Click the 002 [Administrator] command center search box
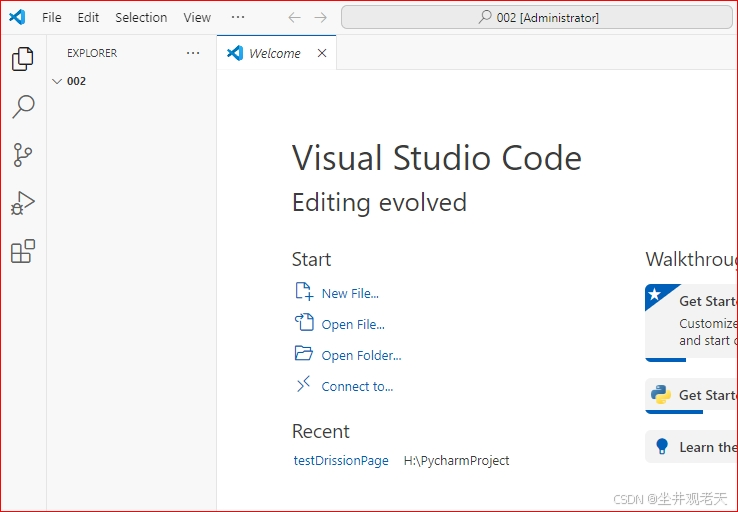The image size is (738, 512). click(x=537, y=17)
